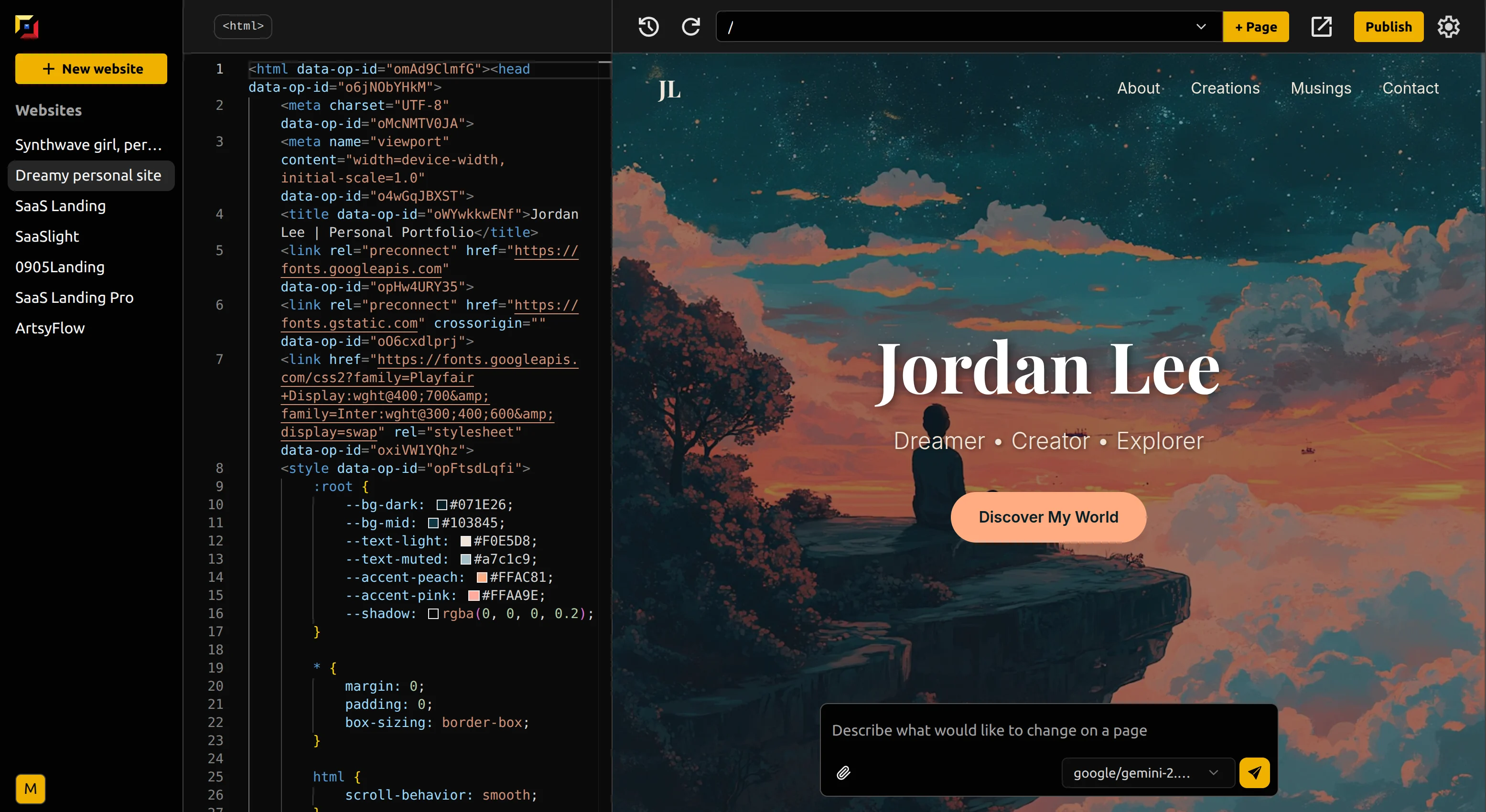Viewport: 1486px width, 812px height.
Task: Select SaaS Landing Pro website
Action: coord(75,298)
